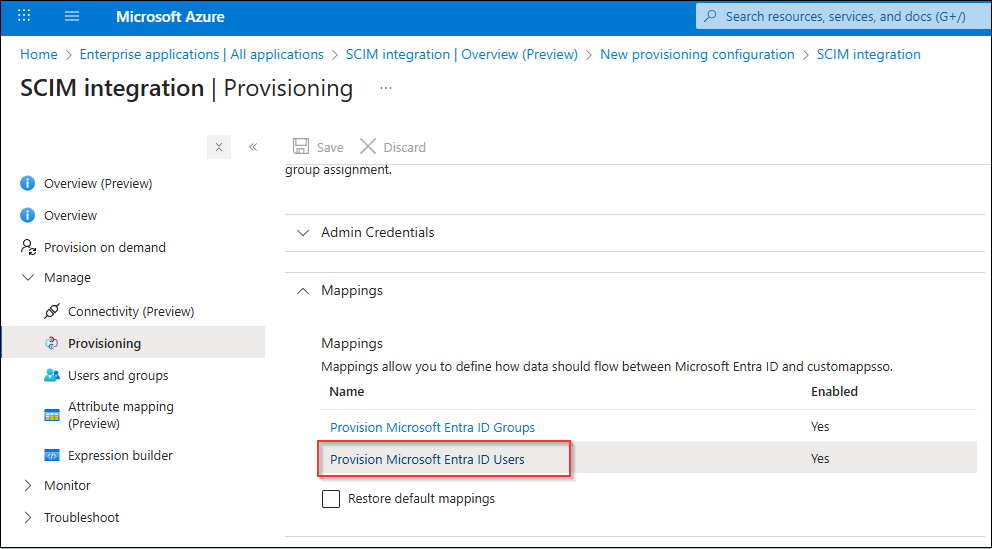992x549 pixels.
Task: Open the ellipsis more options beside the title
Action: [386, 89]
